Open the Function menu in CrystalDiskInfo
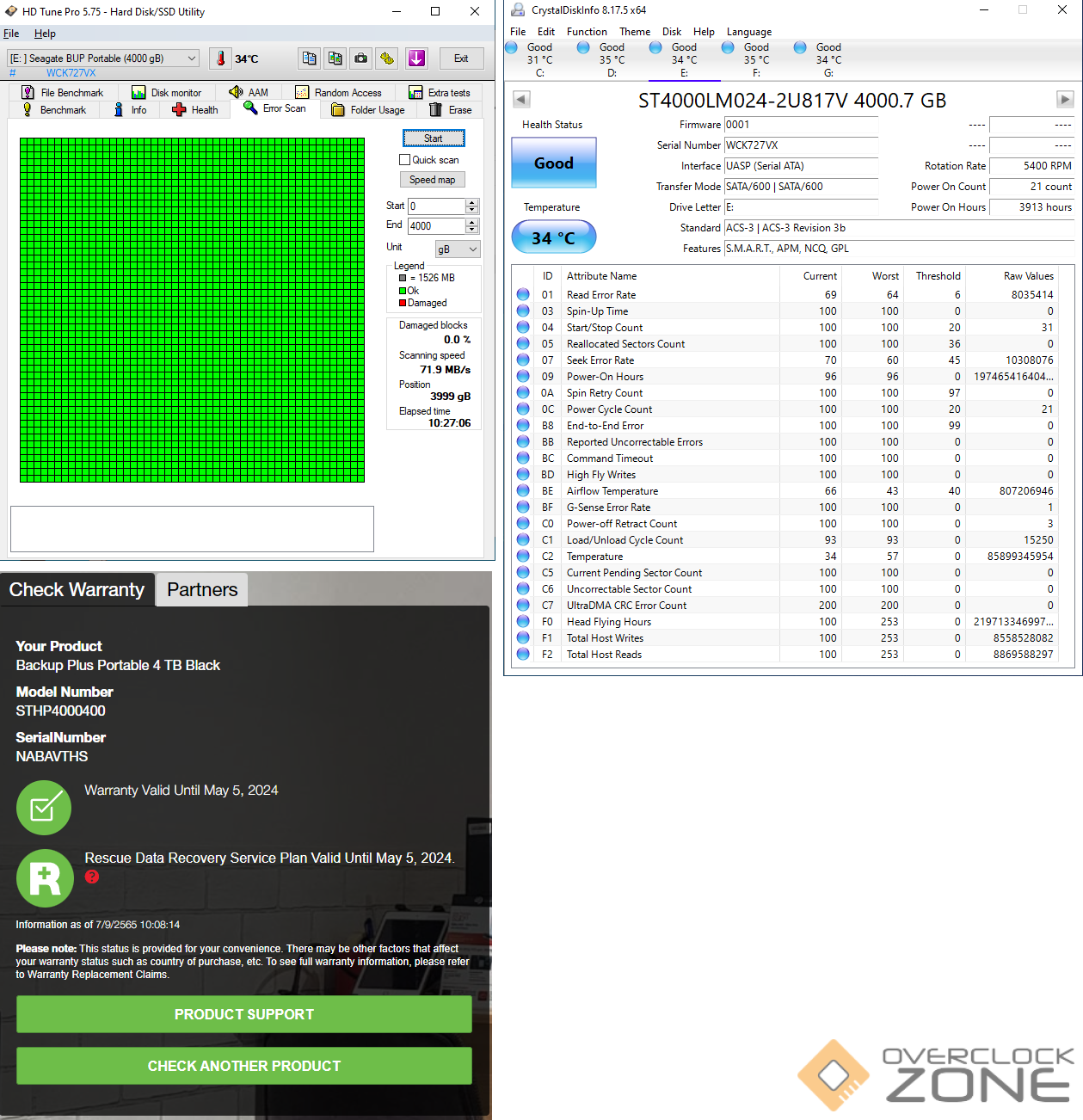The width and height of the screenshot is (1083, 1120). tap(586, 32)
